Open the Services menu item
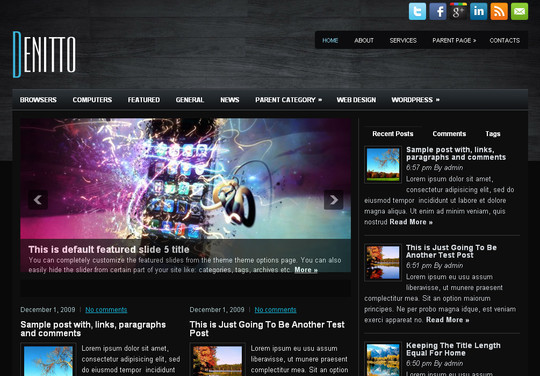 pyautogui.click(x=403, y=40)
